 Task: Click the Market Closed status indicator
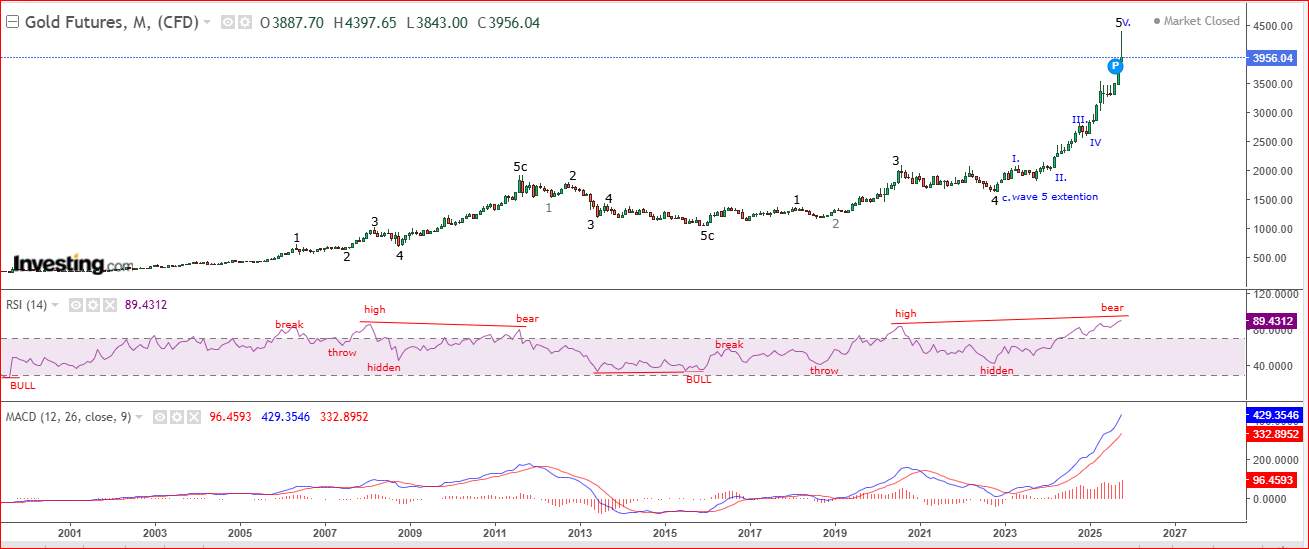(x=1196, y=20)
